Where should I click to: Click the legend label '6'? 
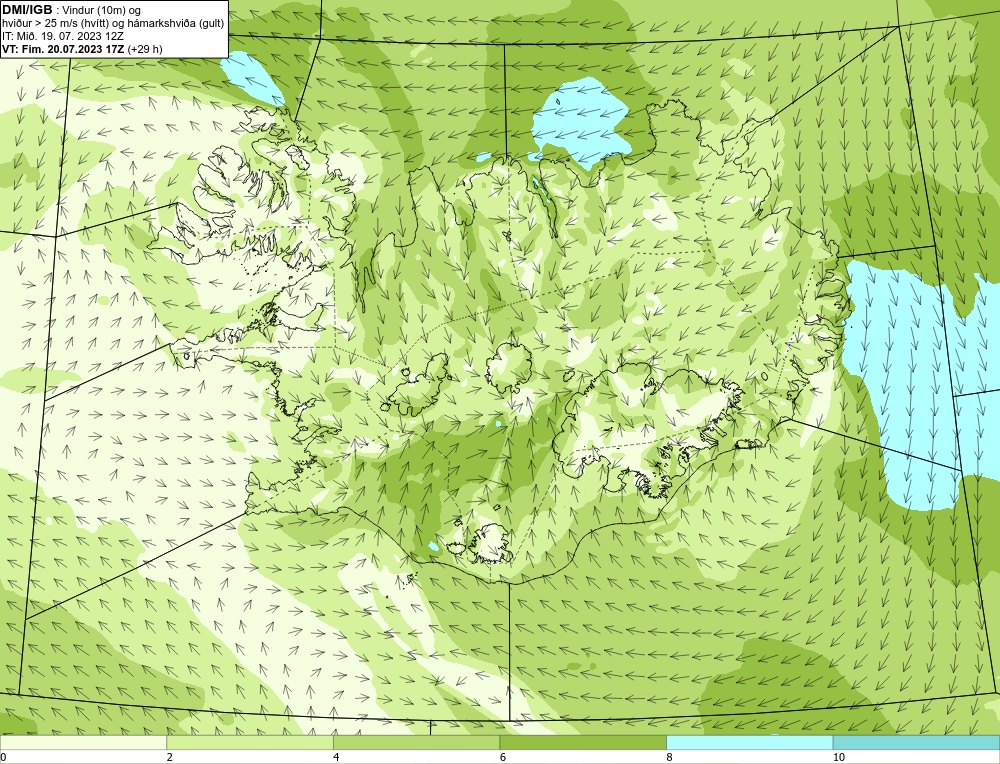tap(503, 757)
